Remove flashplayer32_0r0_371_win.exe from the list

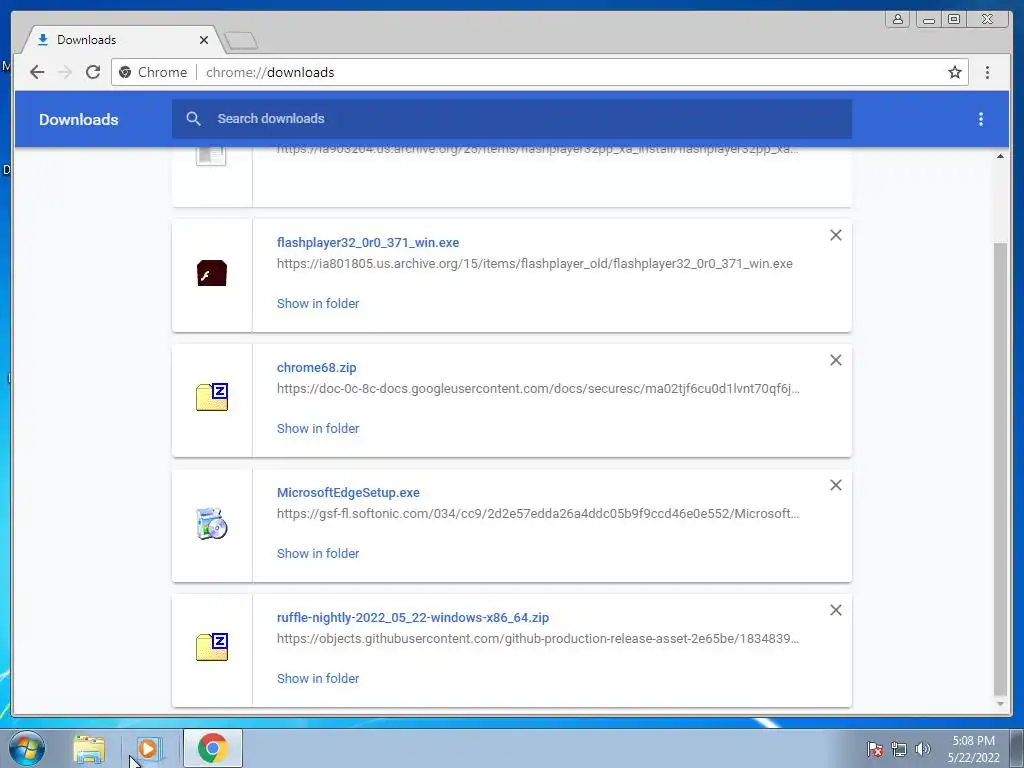click(835, 235)
